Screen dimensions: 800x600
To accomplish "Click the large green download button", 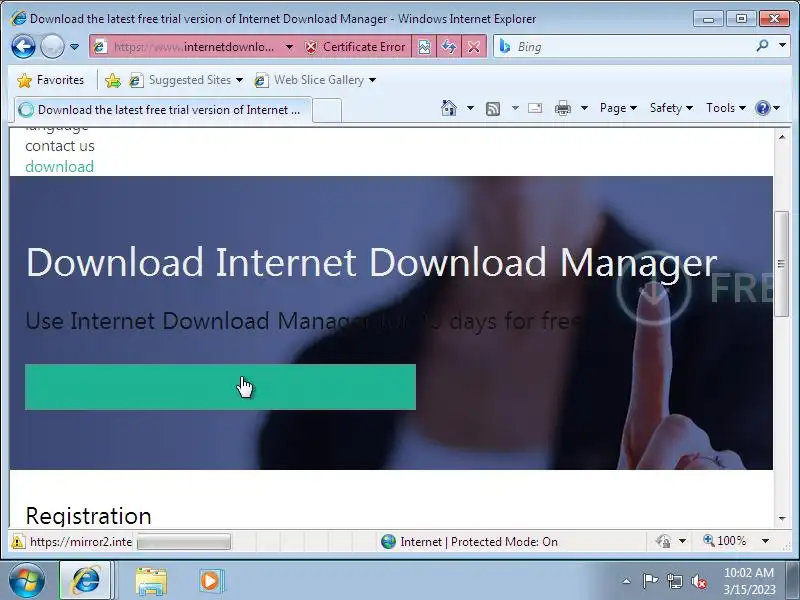I will coord(220,387).
